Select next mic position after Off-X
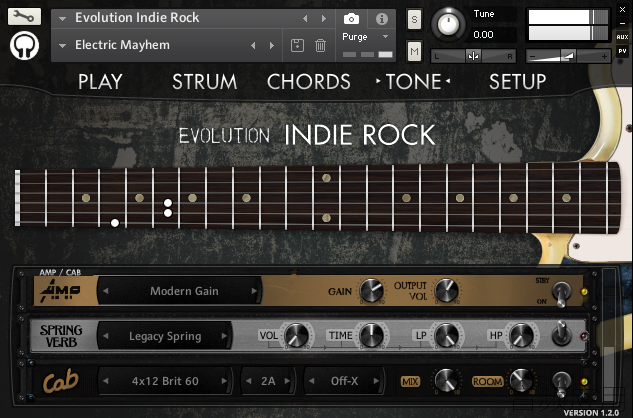 click(376, 381)
